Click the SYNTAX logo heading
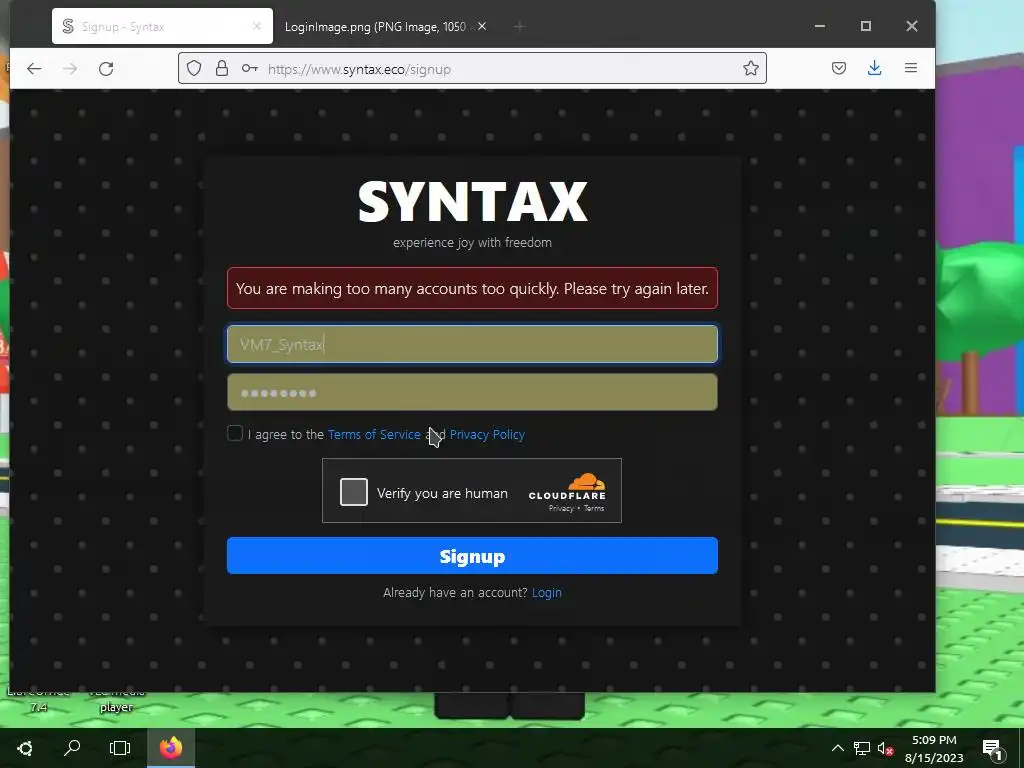 point(472,202)
